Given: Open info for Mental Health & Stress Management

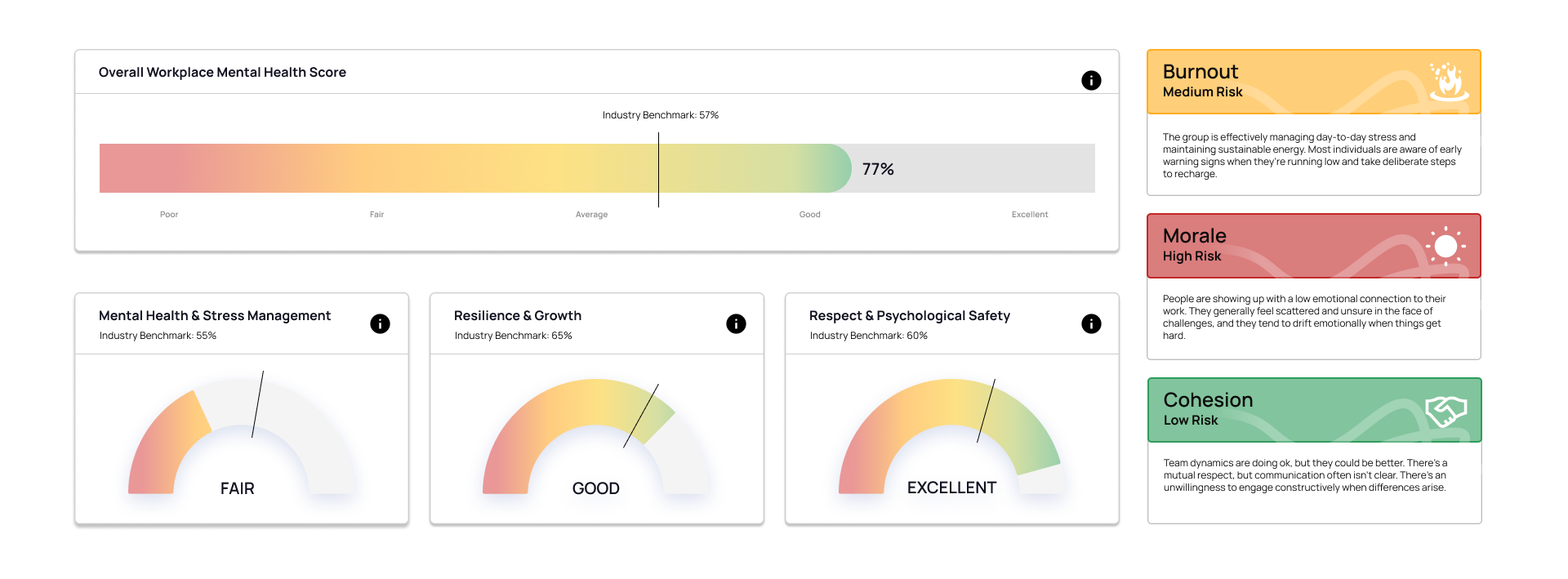Looking at the screenshot, I should [380, 324].
